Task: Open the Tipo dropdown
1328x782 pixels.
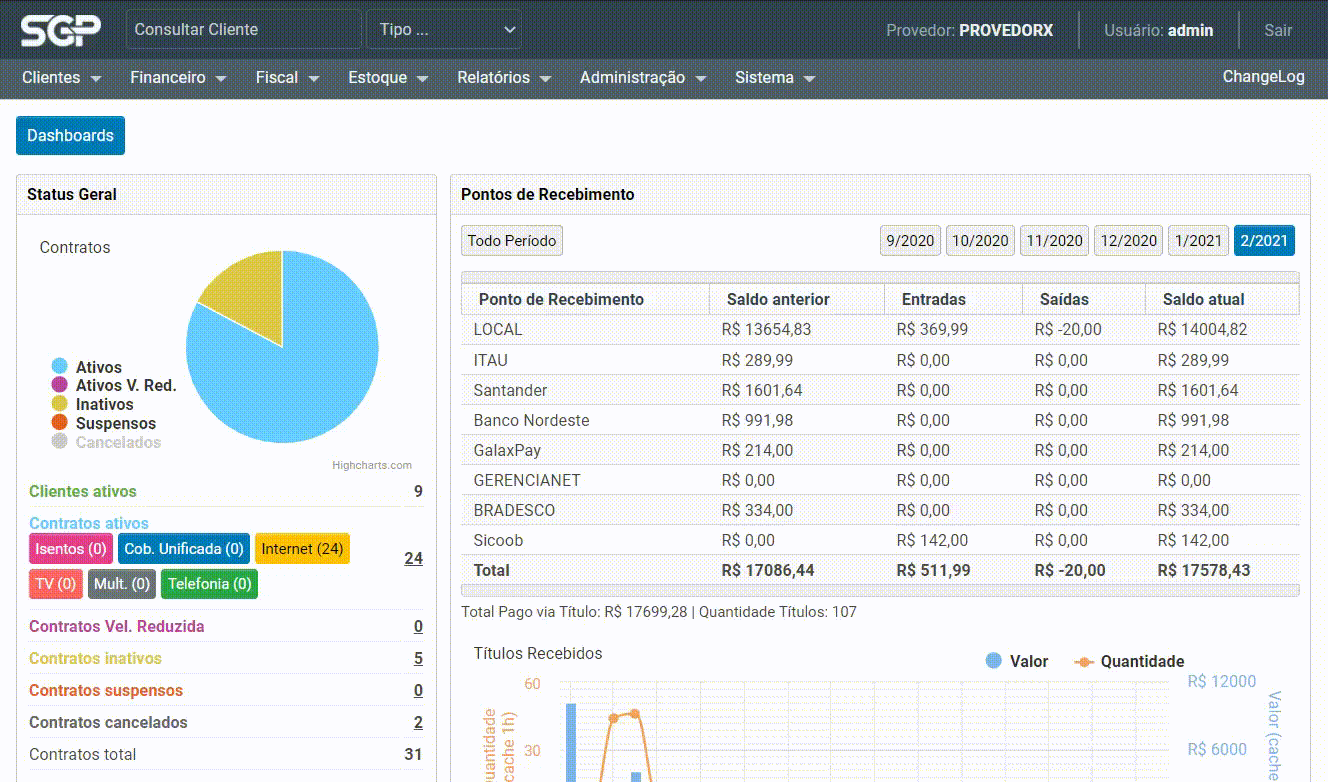Action: [x=445, y=29]
